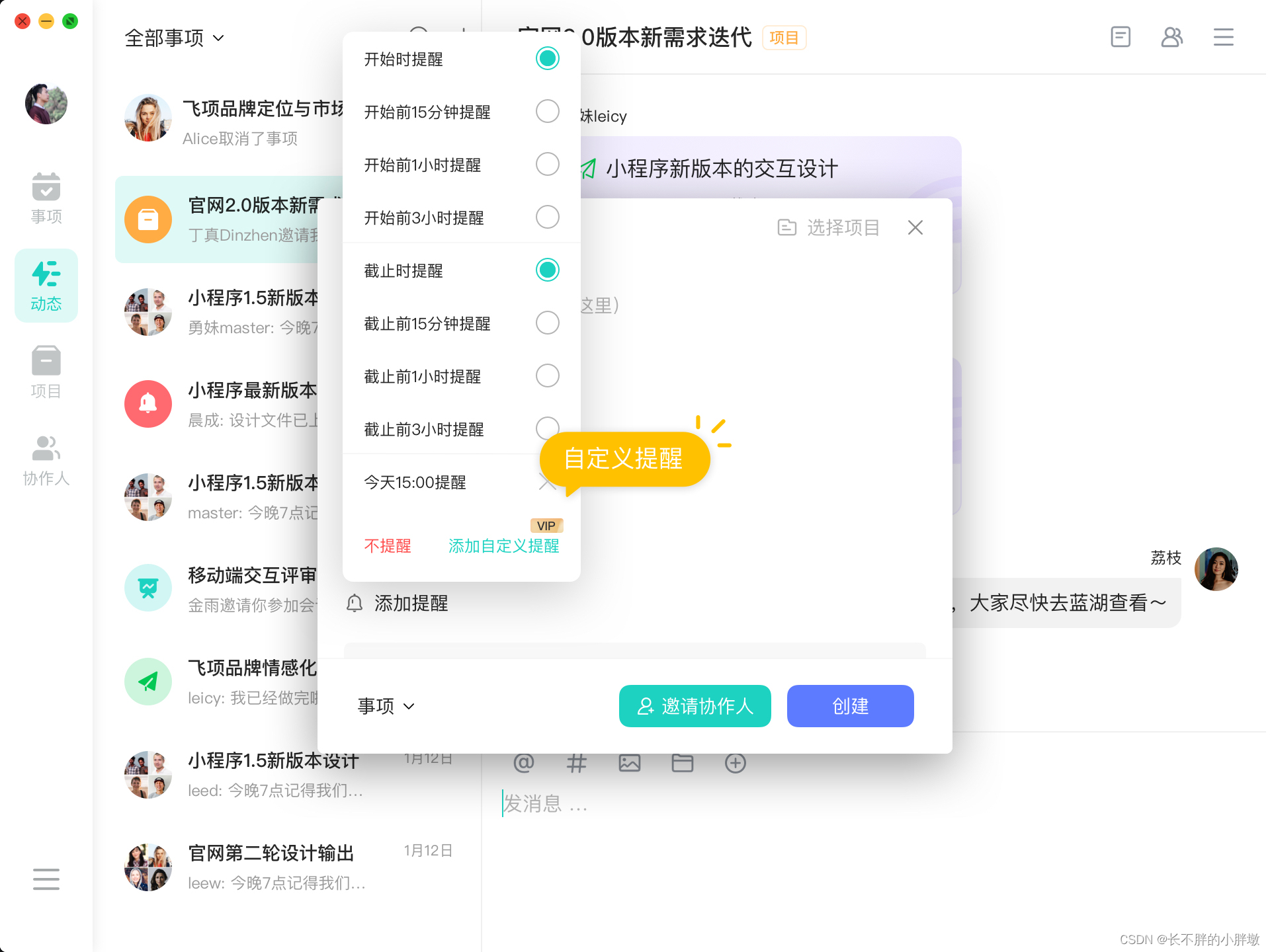The width and height of the screenshot is (1270, 952).
Task: Open the notes document icon in header
Action: tap(1120, 37)
